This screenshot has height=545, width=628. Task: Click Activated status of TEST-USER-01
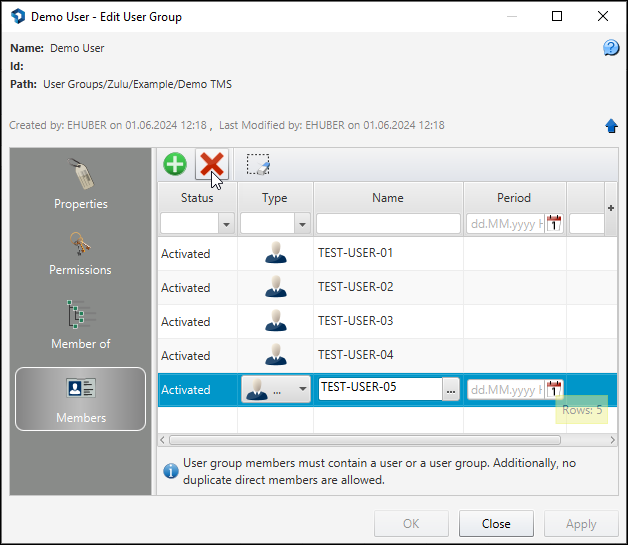coord(185,254)
